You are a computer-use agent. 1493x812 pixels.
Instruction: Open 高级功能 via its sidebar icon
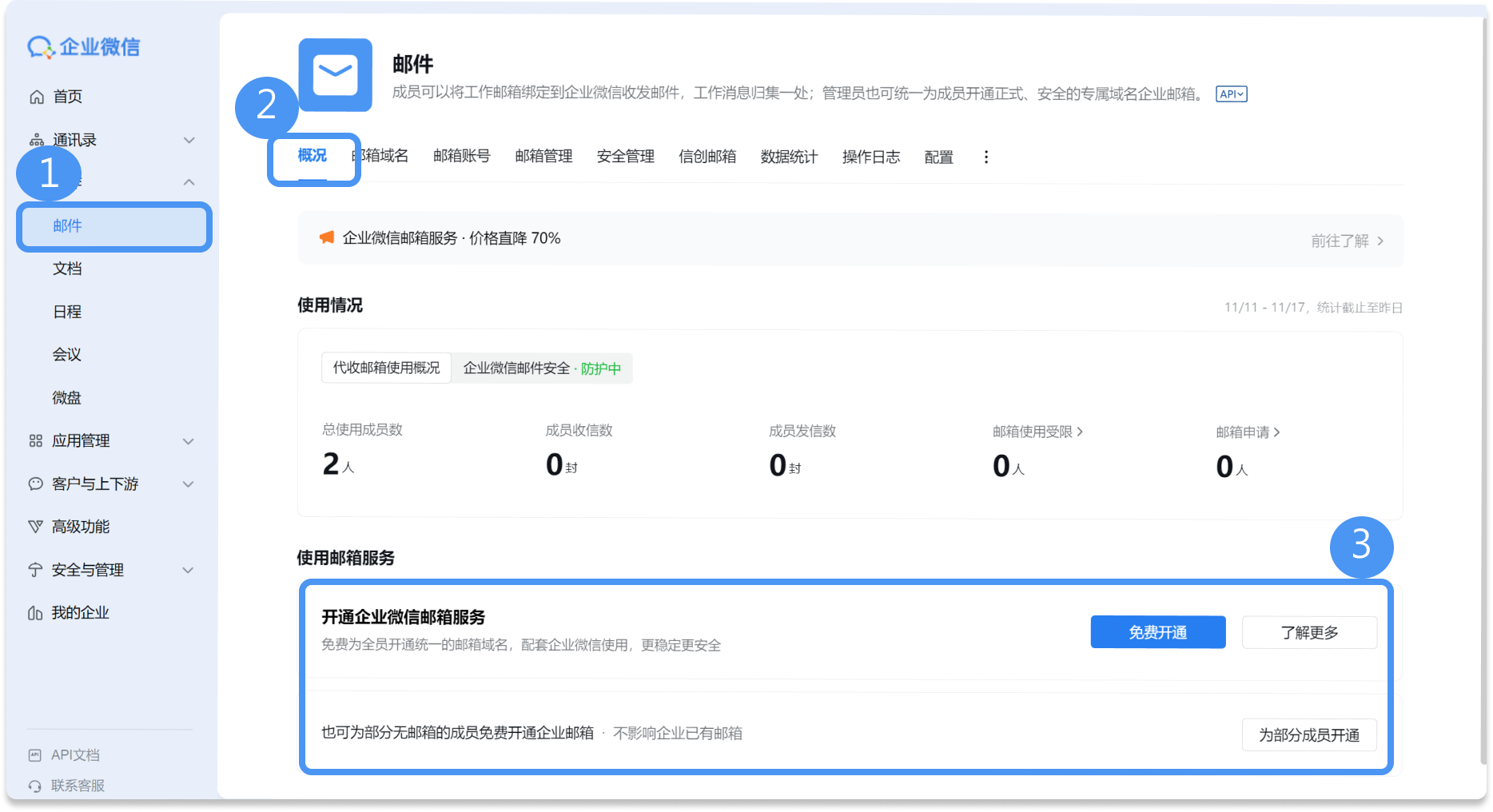coord(35,527)
